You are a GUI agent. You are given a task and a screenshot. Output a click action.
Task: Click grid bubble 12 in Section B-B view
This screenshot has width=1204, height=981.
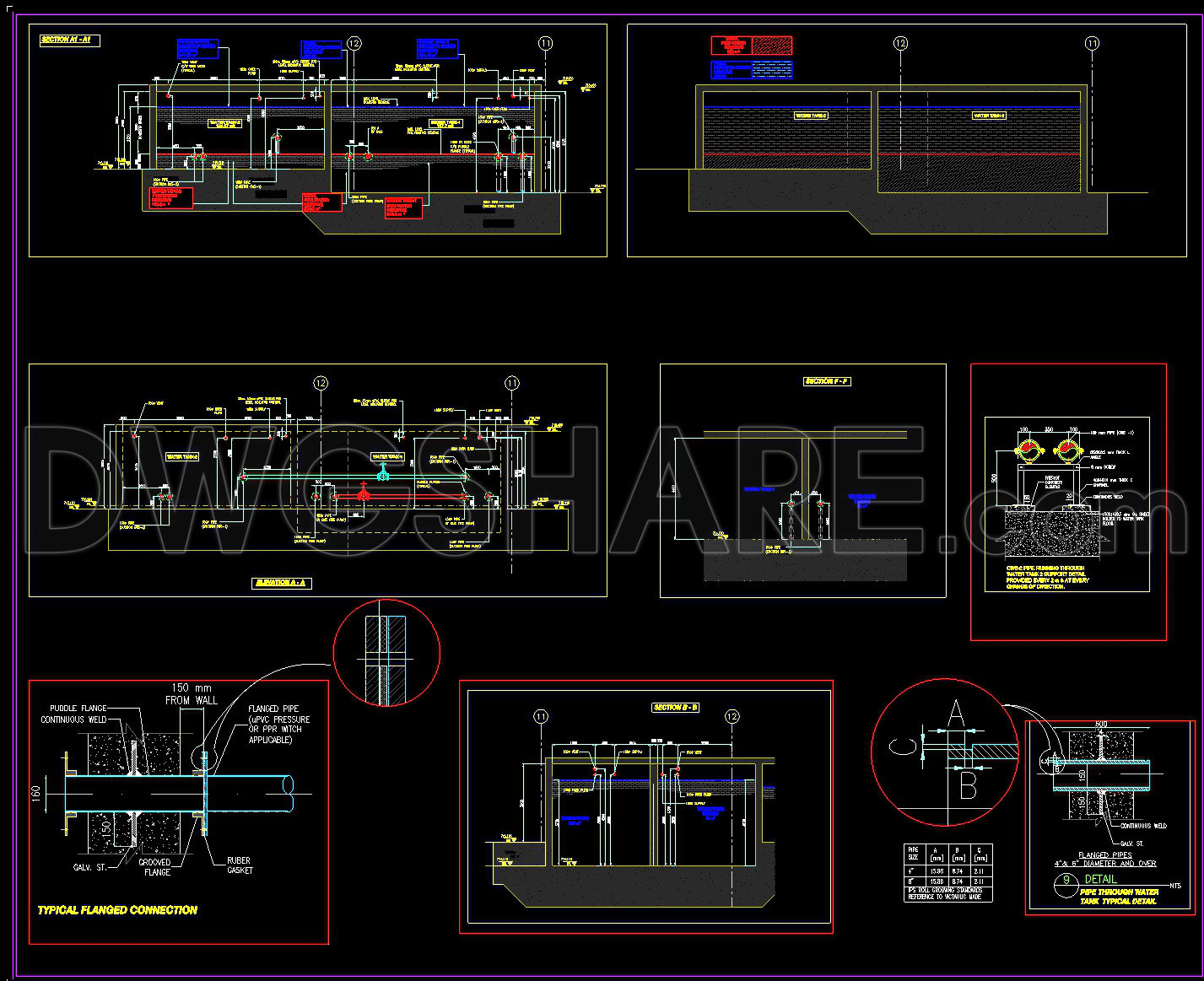coord(732,717)
